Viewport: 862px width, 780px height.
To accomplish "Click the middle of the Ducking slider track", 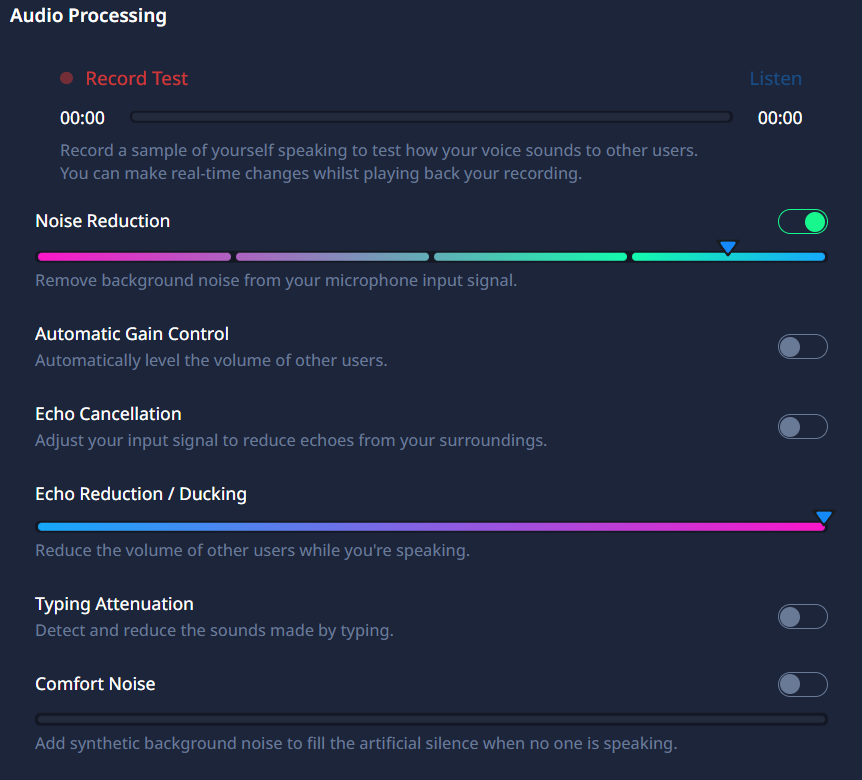I will [432, 527].
